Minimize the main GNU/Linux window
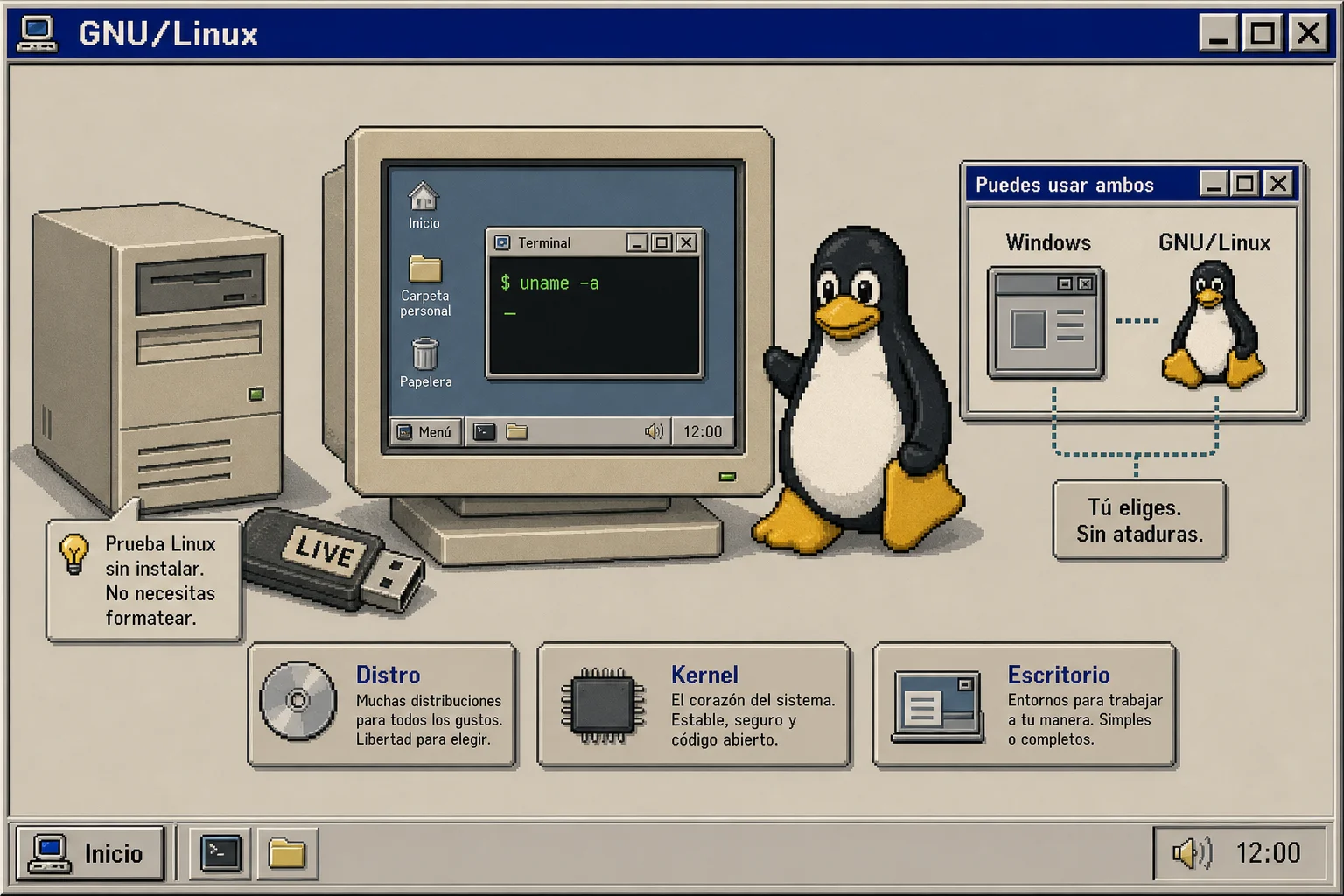Screen dimensions: 1344x896 [x=1218, y=34]
